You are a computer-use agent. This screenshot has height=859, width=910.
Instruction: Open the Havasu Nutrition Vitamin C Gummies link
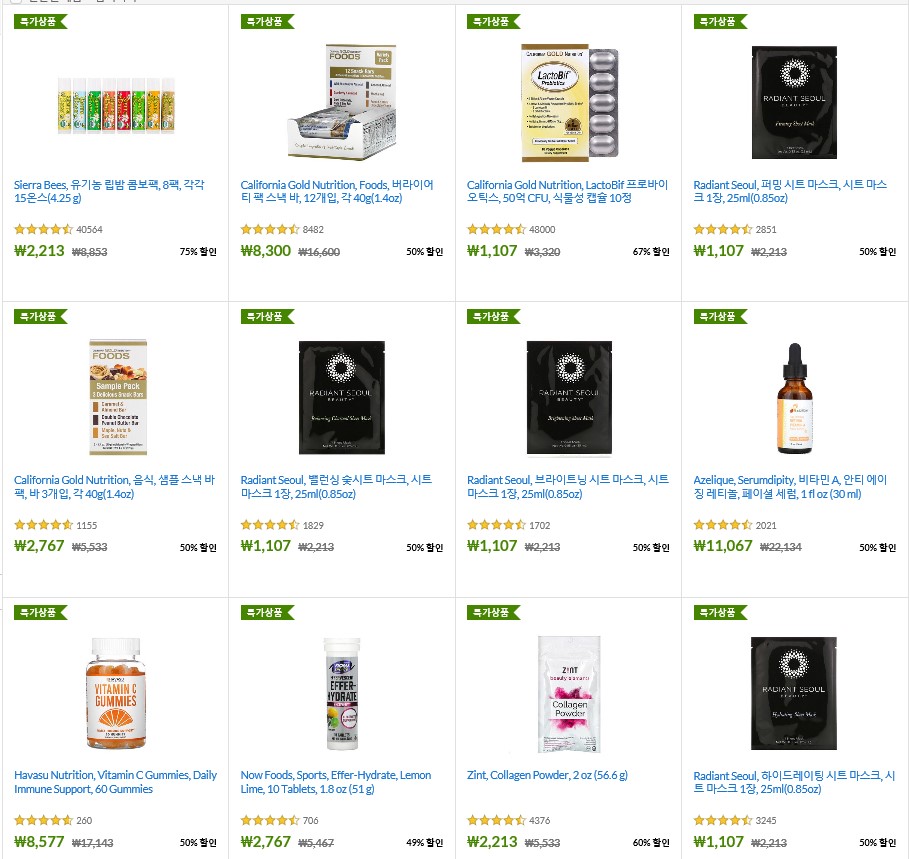115,782
